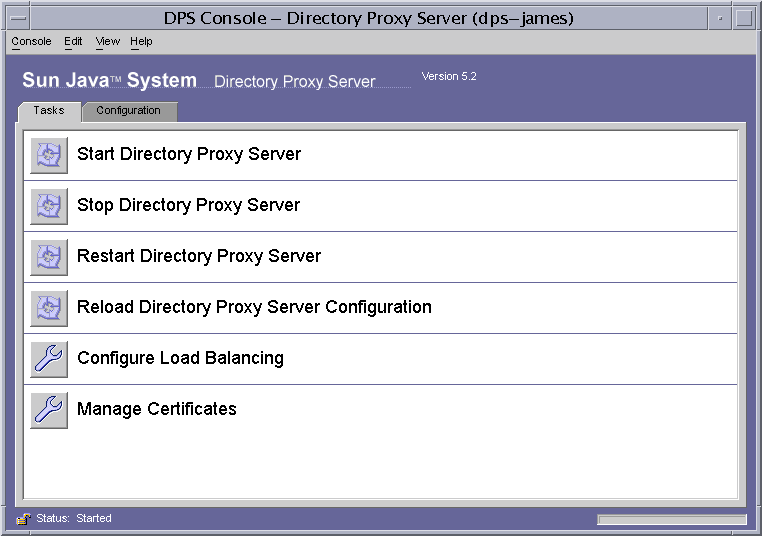Viewport: 762px width, 536px height.
Task: Click the Reload Directory Proxy Server Configuration icon
Action: [49, 308]
